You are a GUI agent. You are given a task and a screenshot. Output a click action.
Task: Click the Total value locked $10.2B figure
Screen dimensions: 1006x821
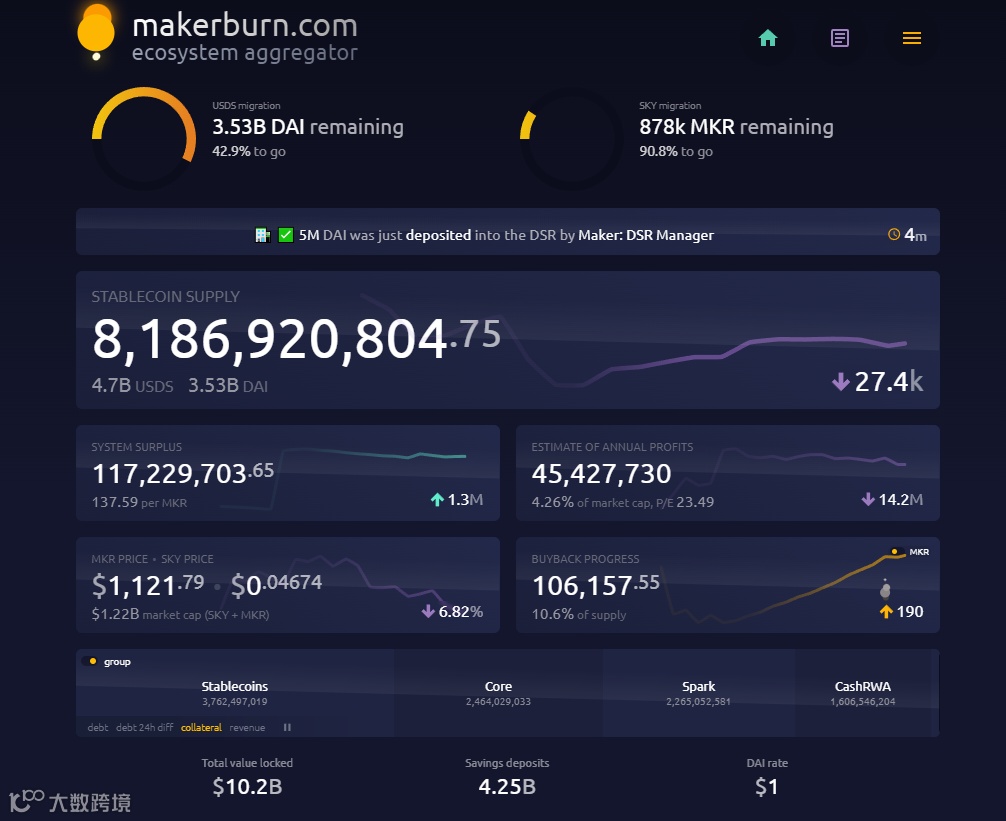(x=247, y=786)
